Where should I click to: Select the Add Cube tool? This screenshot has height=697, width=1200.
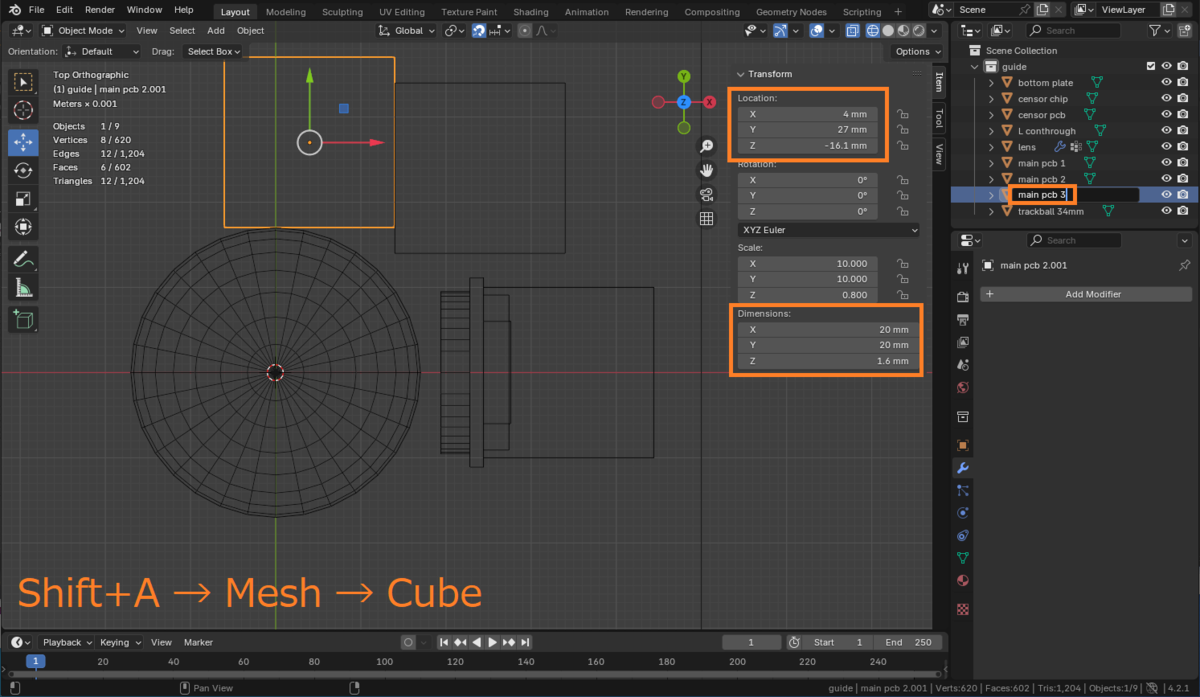[x=23, y=319]
